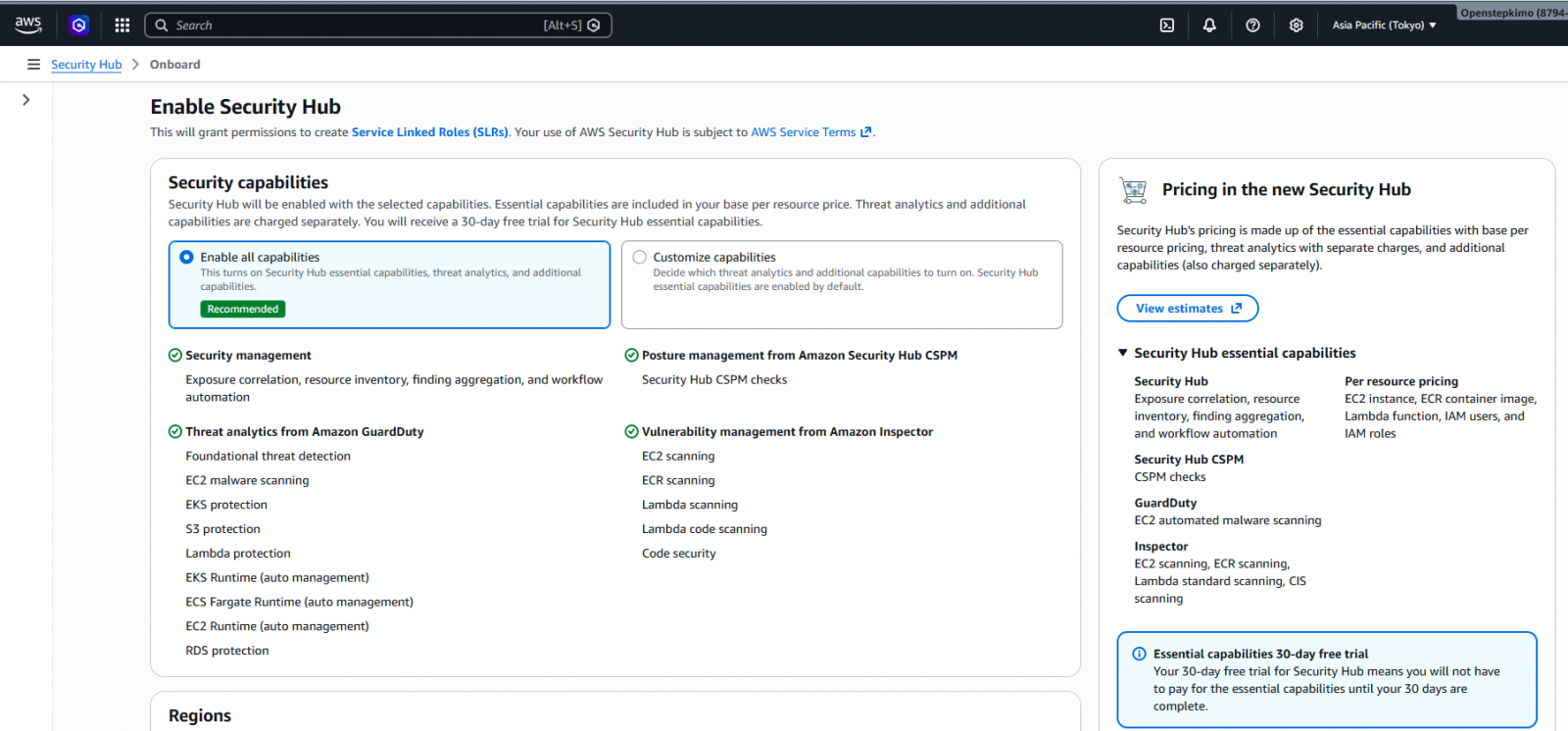Screen dimensions: 1568x731
Task: Toggle the hamburger navigation menu icon
Action: pos(33,65)
